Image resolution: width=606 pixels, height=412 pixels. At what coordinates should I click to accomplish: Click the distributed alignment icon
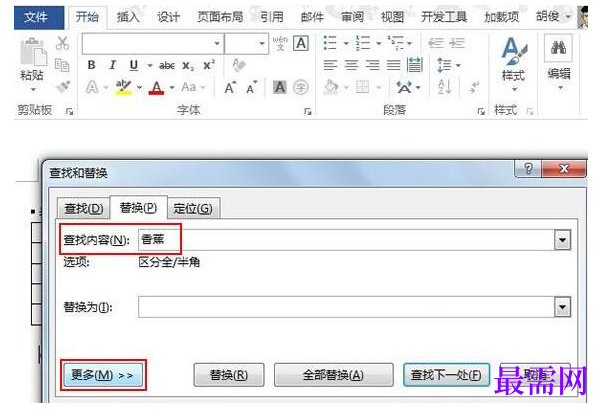(415, 65)
